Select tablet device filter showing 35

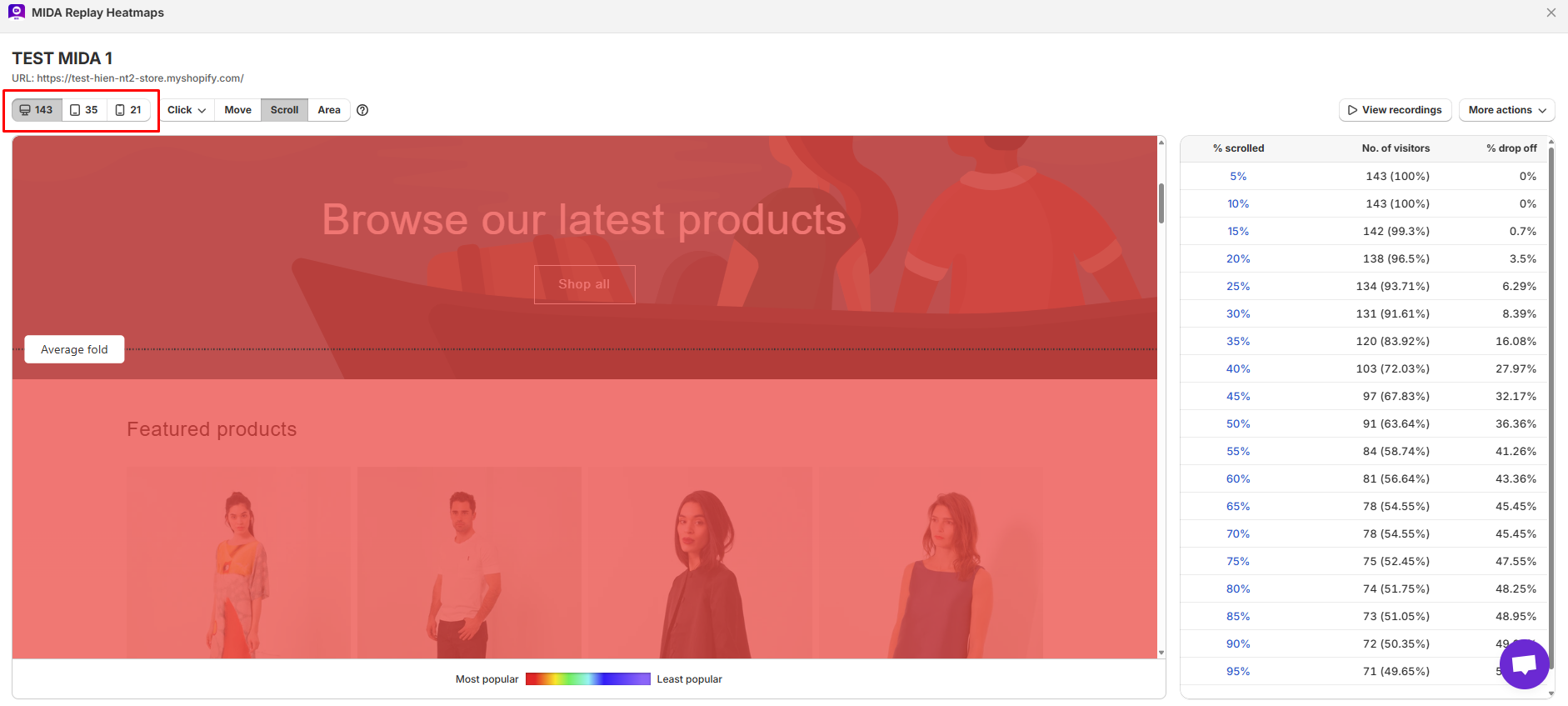tap(84, 110)
